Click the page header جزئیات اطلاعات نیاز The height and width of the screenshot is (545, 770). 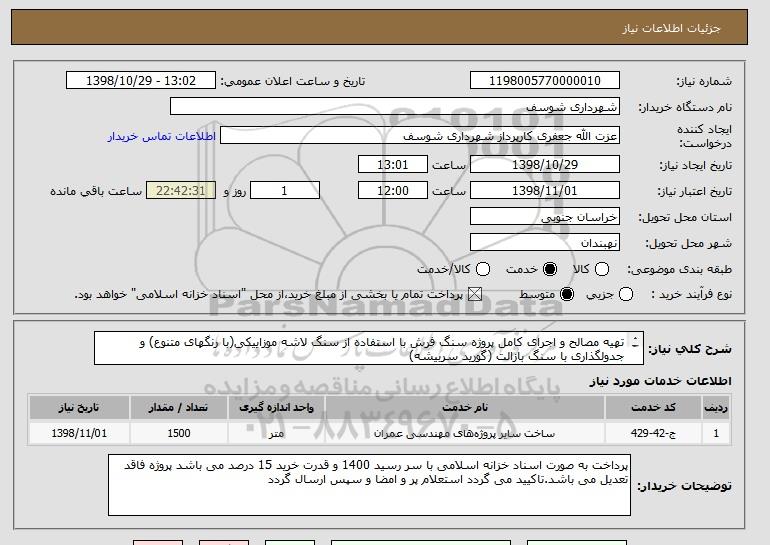(x=671, y=28)
